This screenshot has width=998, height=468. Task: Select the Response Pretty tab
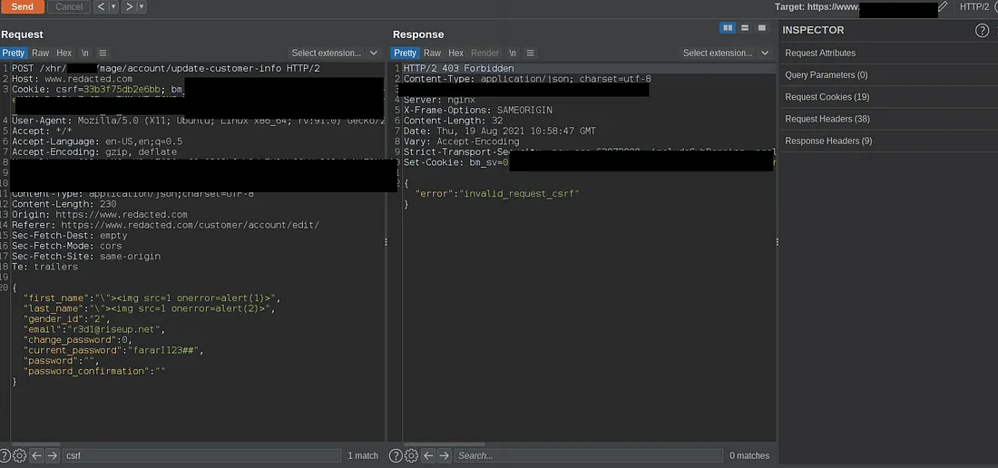(x=405, y=53)
